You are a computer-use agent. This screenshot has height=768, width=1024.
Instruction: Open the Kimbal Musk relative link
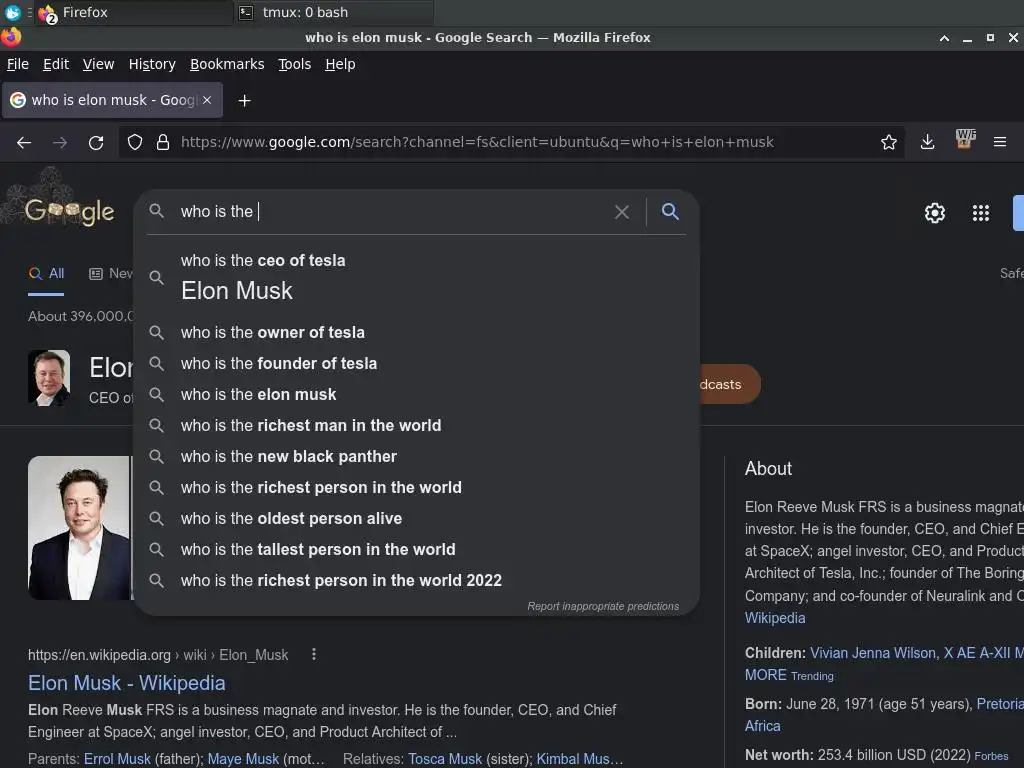(x=579, y=759)
